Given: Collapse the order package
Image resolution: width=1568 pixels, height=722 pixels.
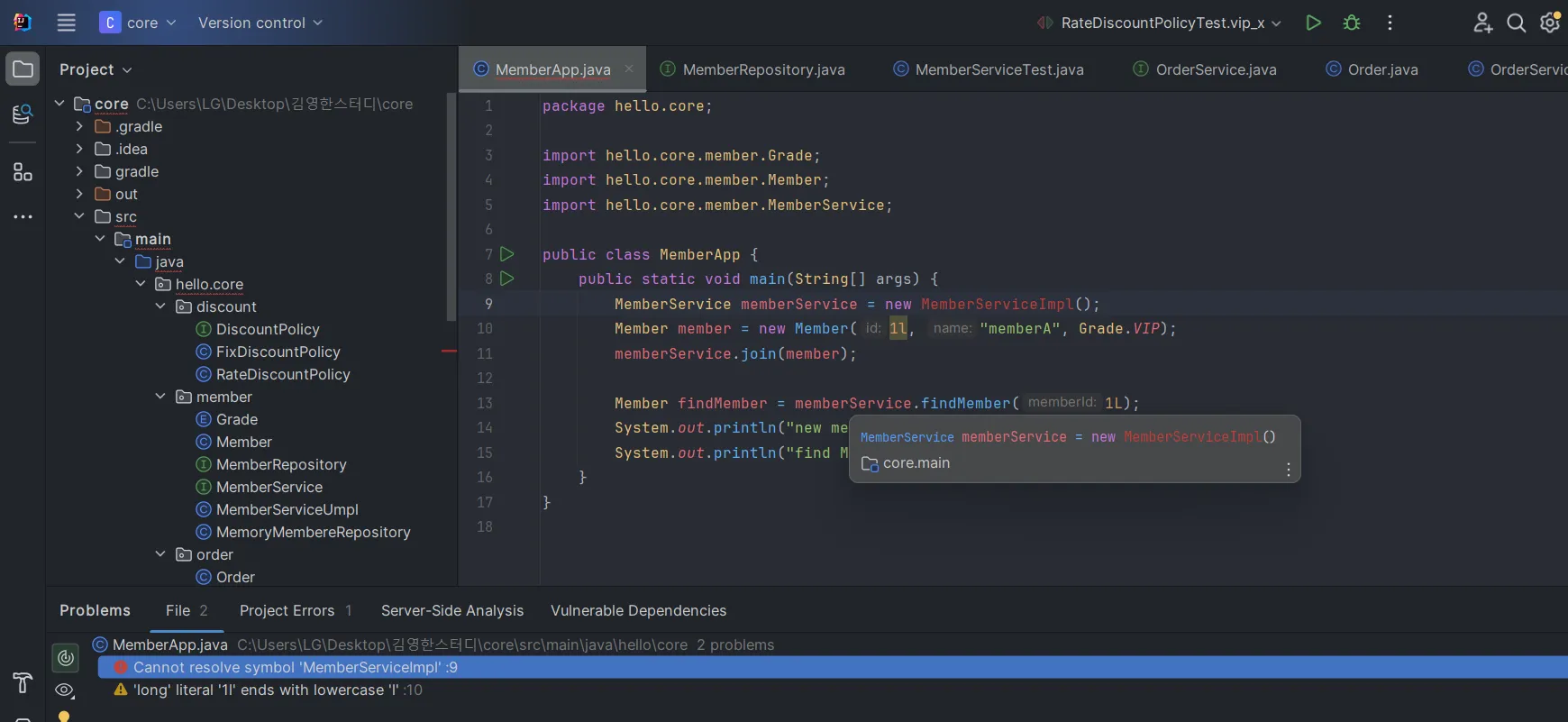Looking at the screenshot, I should tap(160, 554).
